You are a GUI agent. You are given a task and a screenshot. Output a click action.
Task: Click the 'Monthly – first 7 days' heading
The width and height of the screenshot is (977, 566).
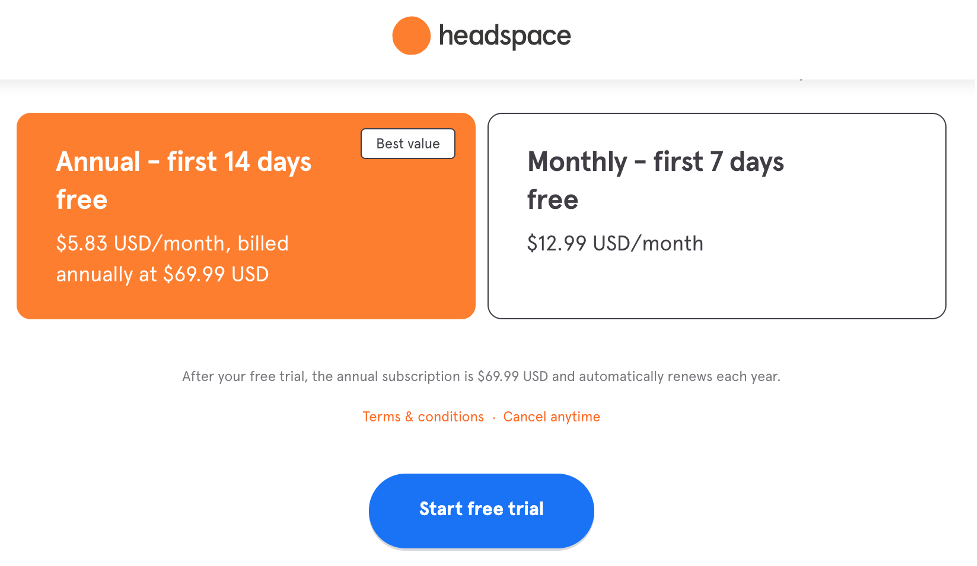pos(655,161)
